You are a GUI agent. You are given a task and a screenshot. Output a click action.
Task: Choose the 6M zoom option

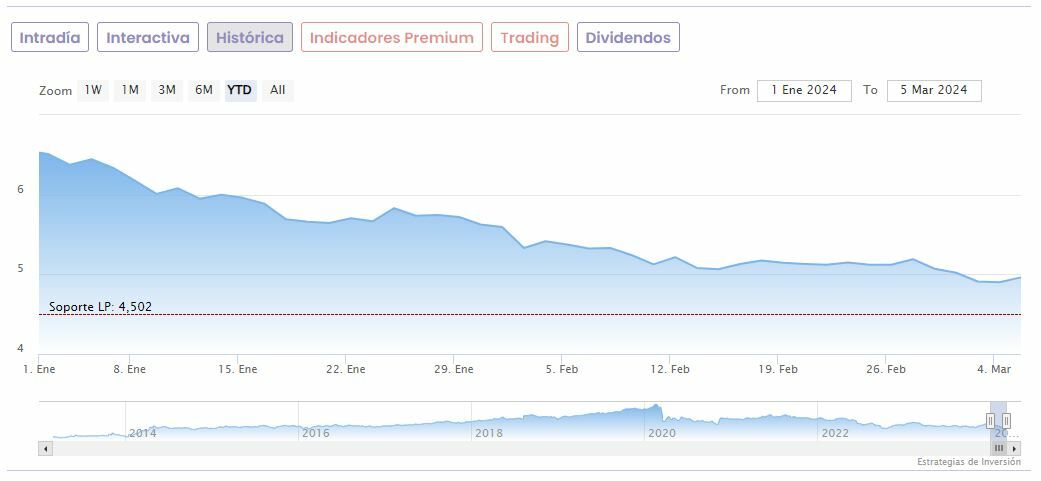click(x=204, y=90)
